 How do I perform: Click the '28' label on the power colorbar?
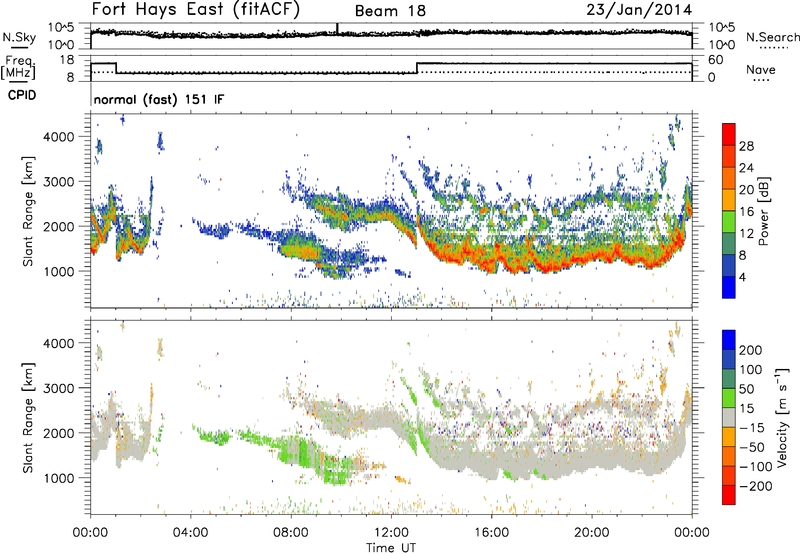746,146
